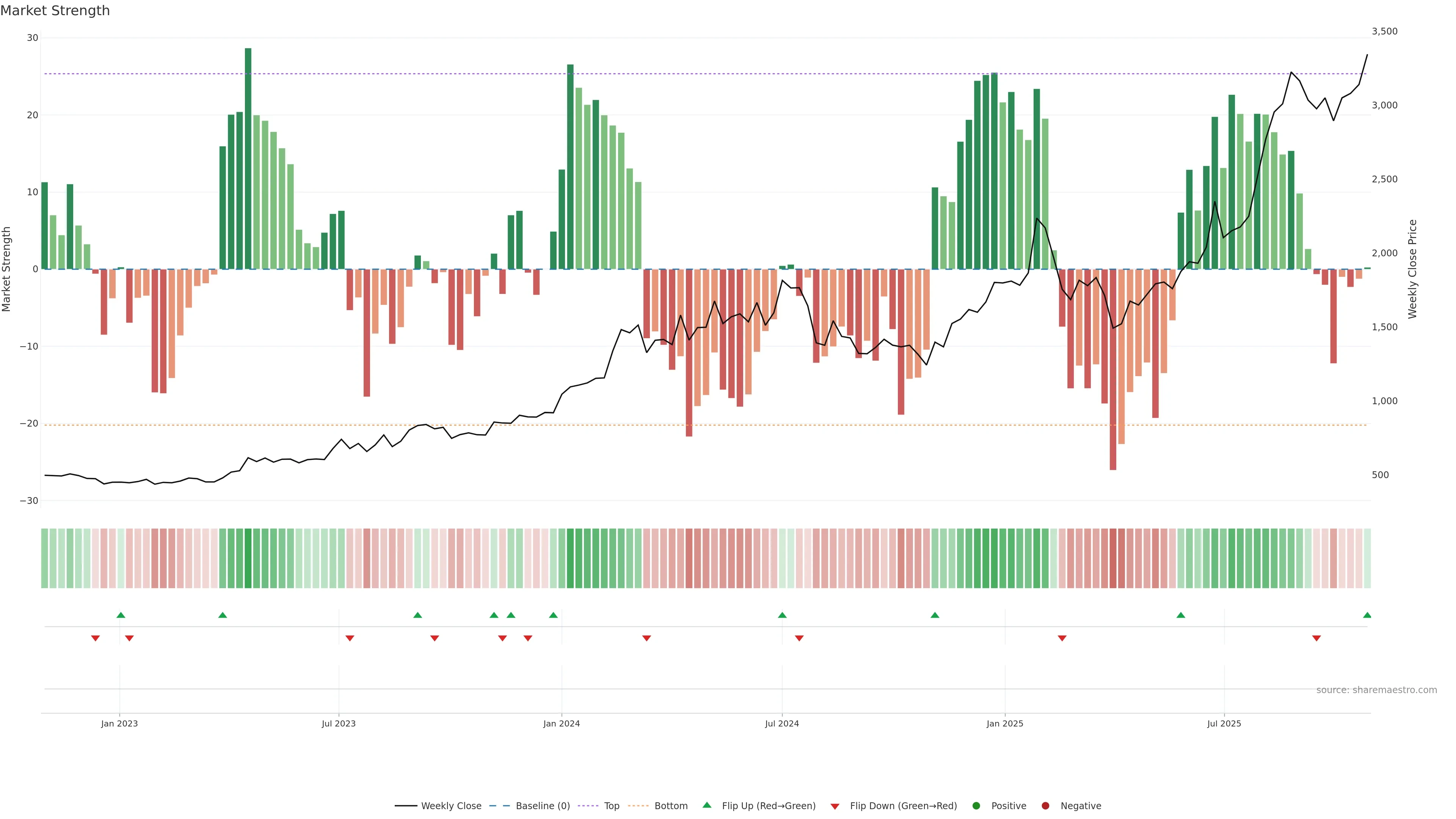Click the first red flip-down triangle marker
Viewport: 1456px width, 819px height.
point(96,638)
